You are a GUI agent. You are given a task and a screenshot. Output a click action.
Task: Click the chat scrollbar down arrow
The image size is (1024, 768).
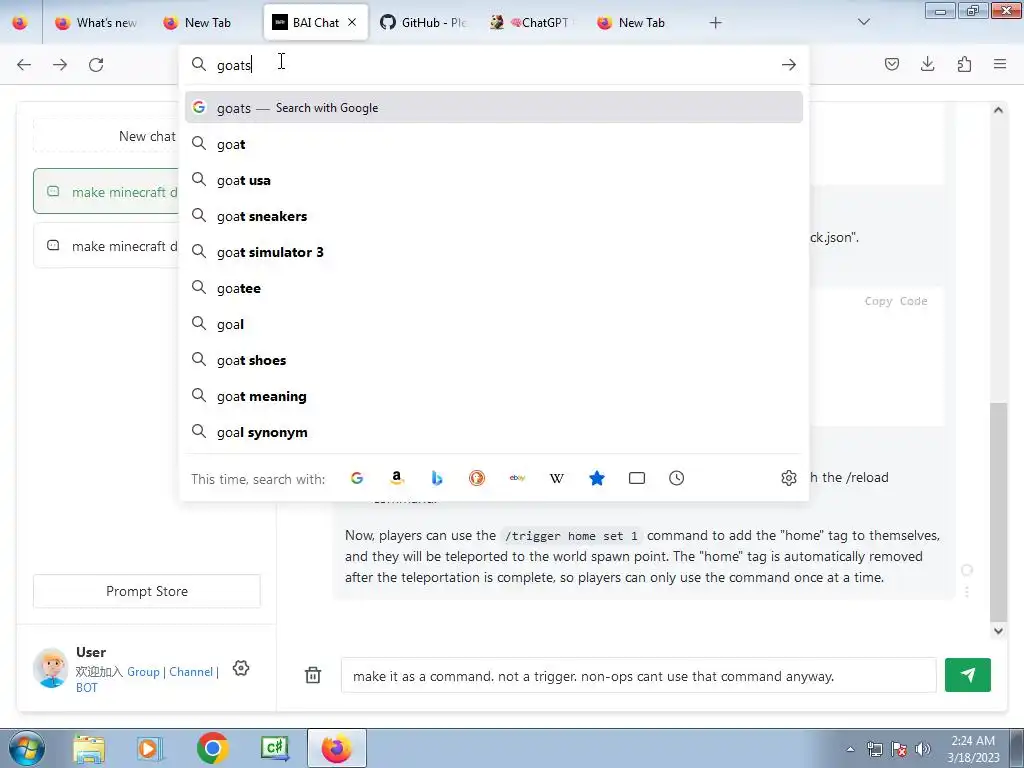(x=998, y=631)
